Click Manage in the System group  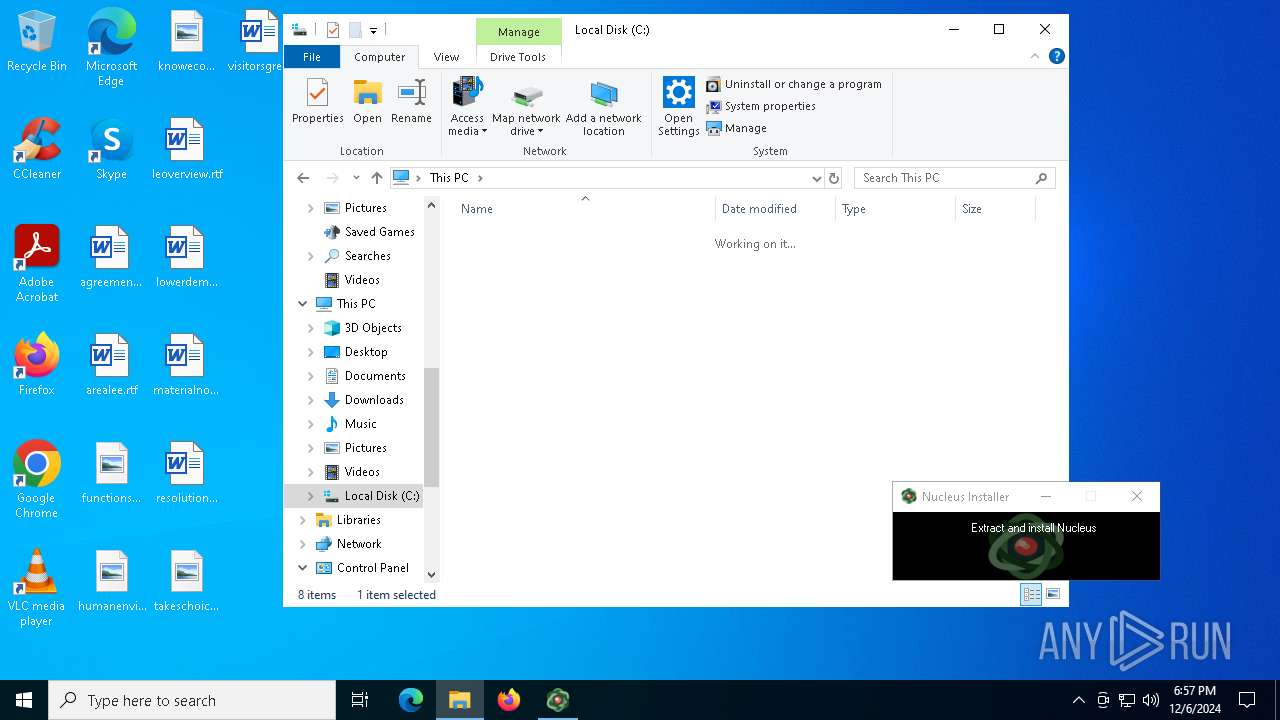(x=737, y=128)
